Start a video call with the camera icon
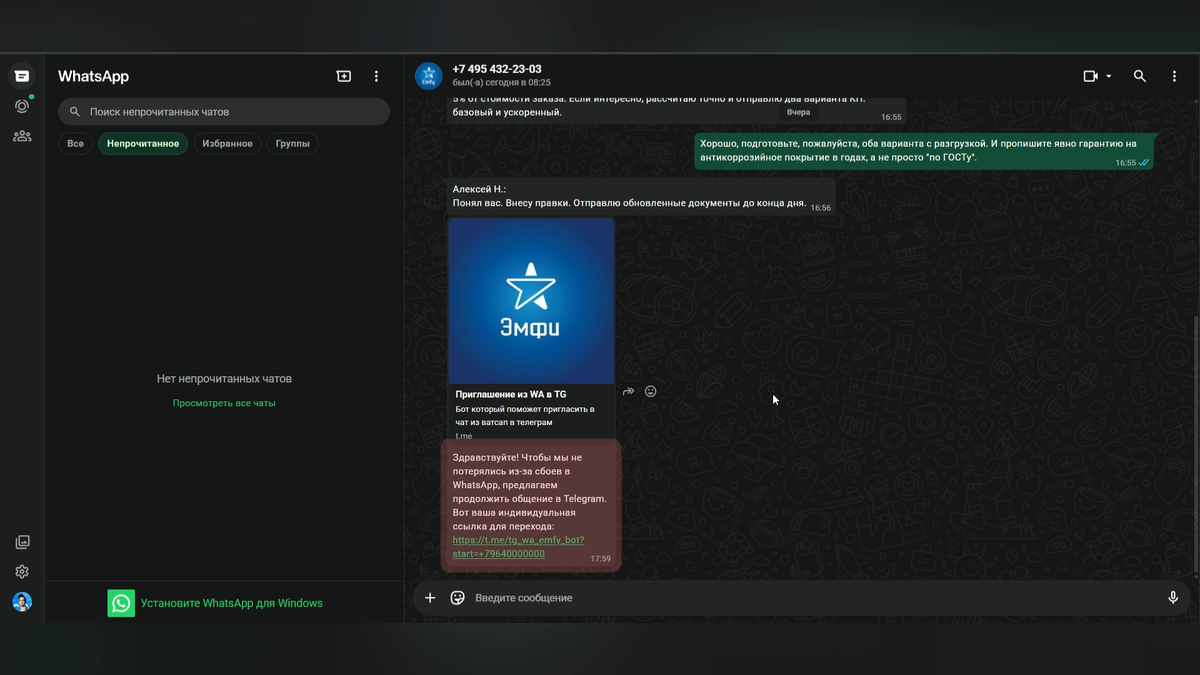 [x=1091, y=76]
